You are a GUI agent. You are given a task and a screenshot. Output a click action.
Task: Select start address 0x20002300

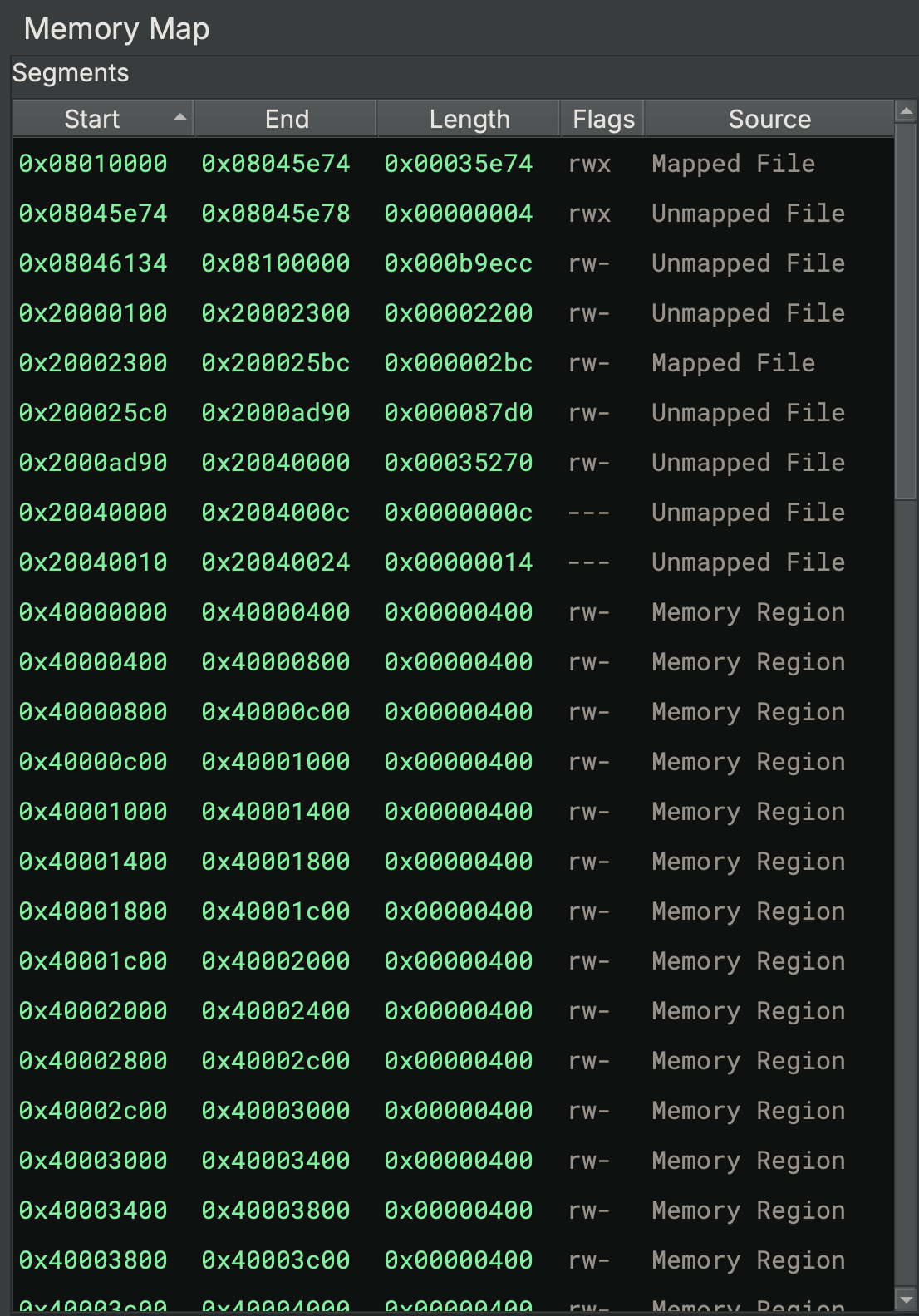click(93, 363)
